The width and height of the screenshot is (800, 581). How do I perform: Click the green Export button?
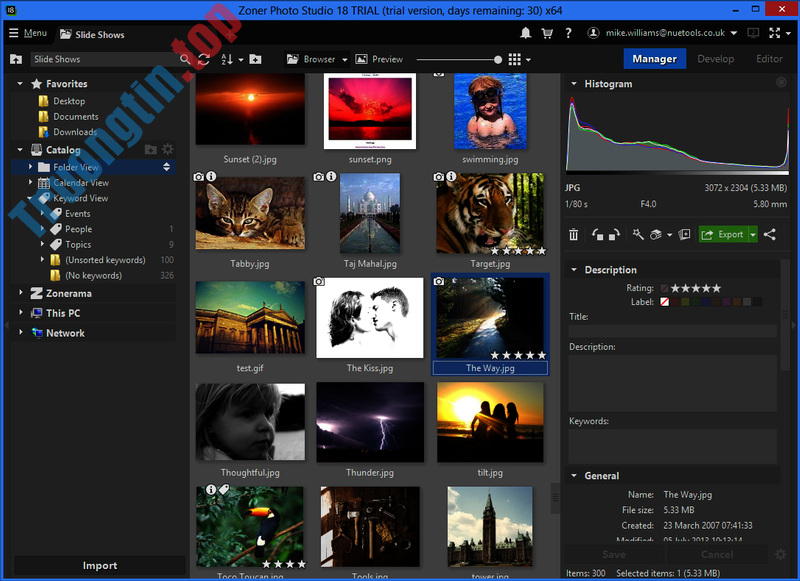pos(723,235)
